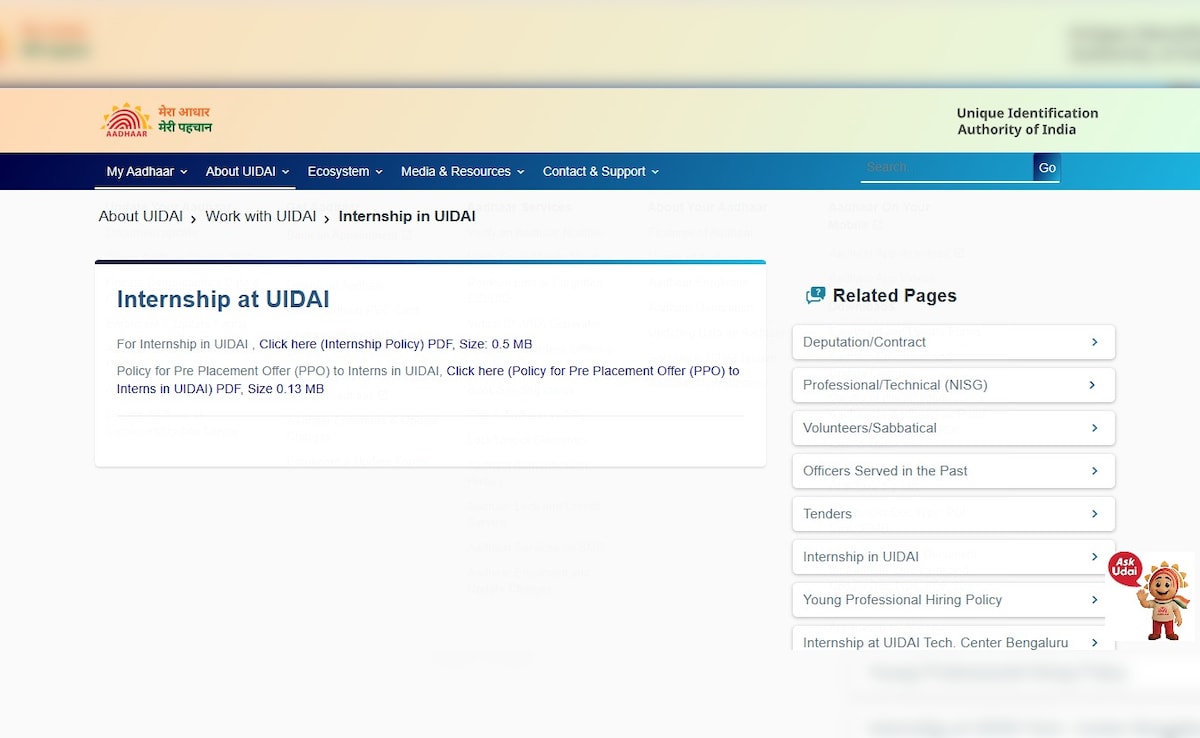Go to Work with UIDAI breadcrumb
This screenshot has height=738, width=1200.
click(x=260, y=217)
